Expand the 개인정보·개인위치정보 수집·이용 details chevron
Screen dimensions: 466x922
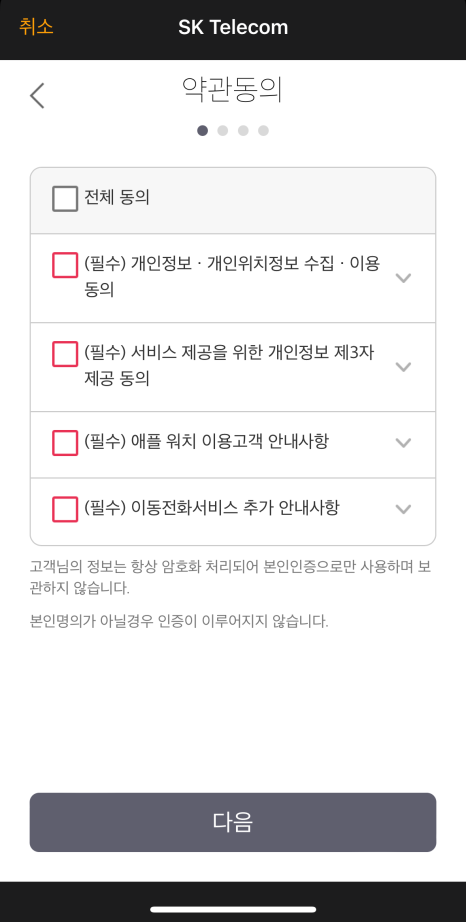[x=403, y=278]
